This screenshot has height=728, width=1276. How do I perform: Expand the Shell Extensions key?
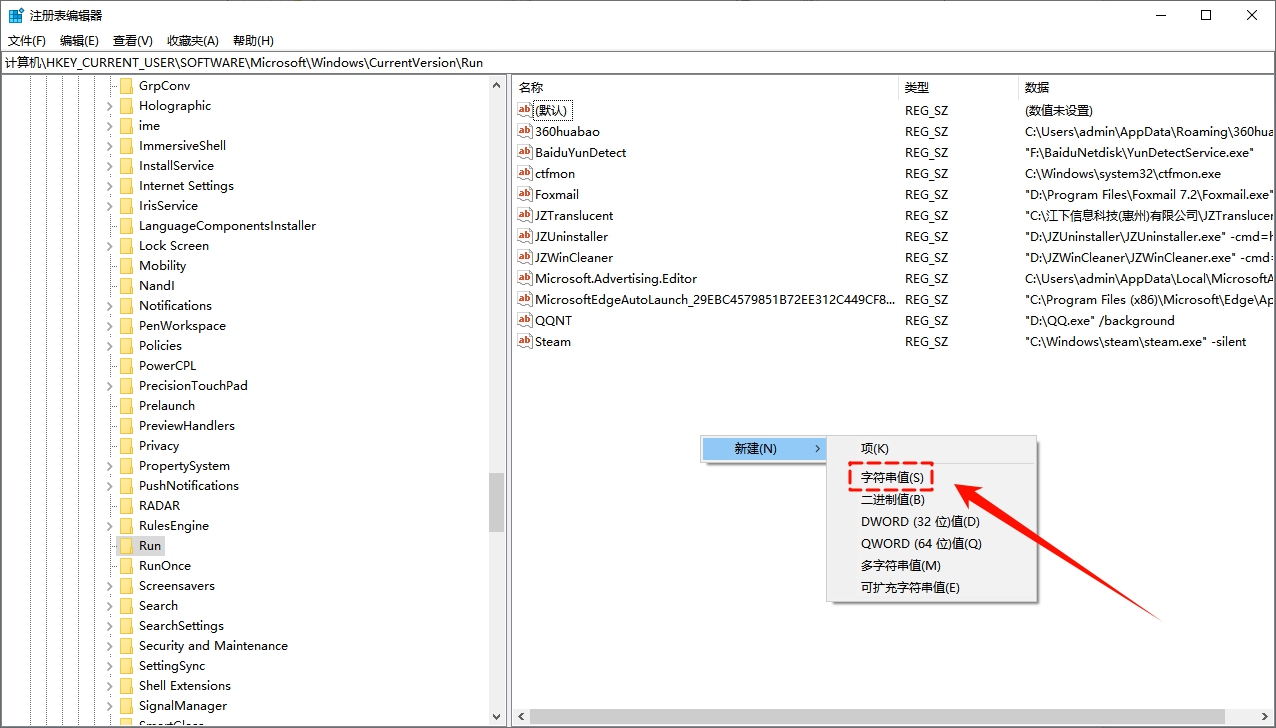pyautogui.click(x=111, y=686)
